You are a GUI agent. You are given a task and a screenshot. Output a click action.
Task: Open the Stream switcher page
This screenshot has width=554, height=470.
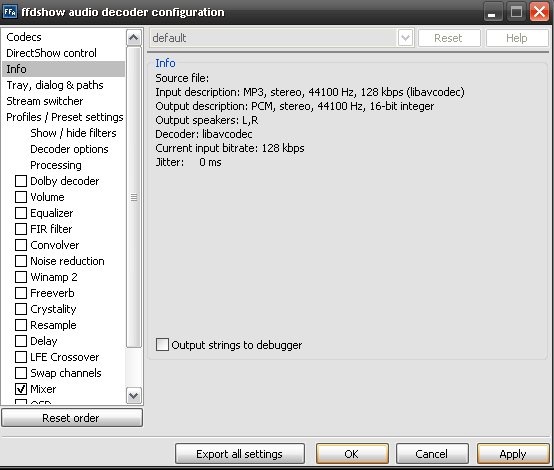(45, 101)
